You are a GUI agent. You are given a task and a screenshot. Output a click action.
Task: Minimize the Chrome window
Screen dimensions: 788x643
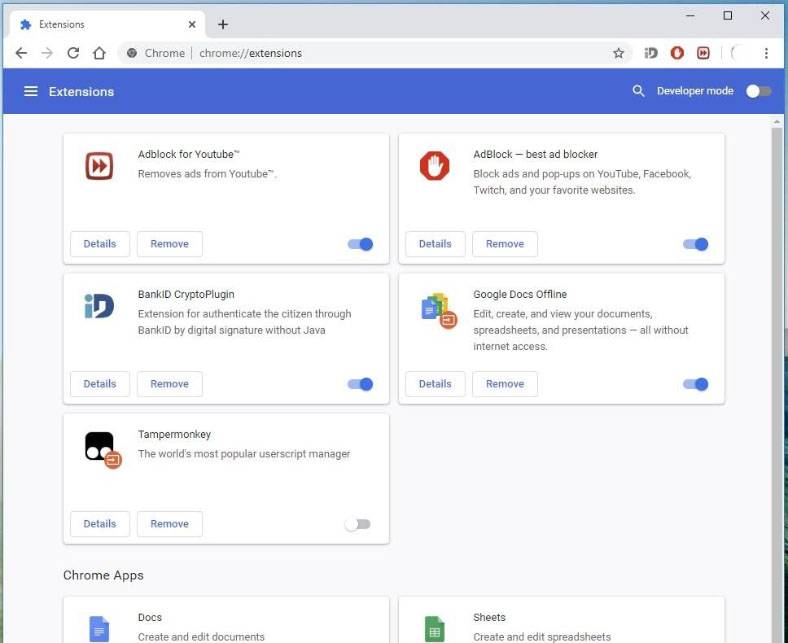pyautogui.click(x=691, y=16)
